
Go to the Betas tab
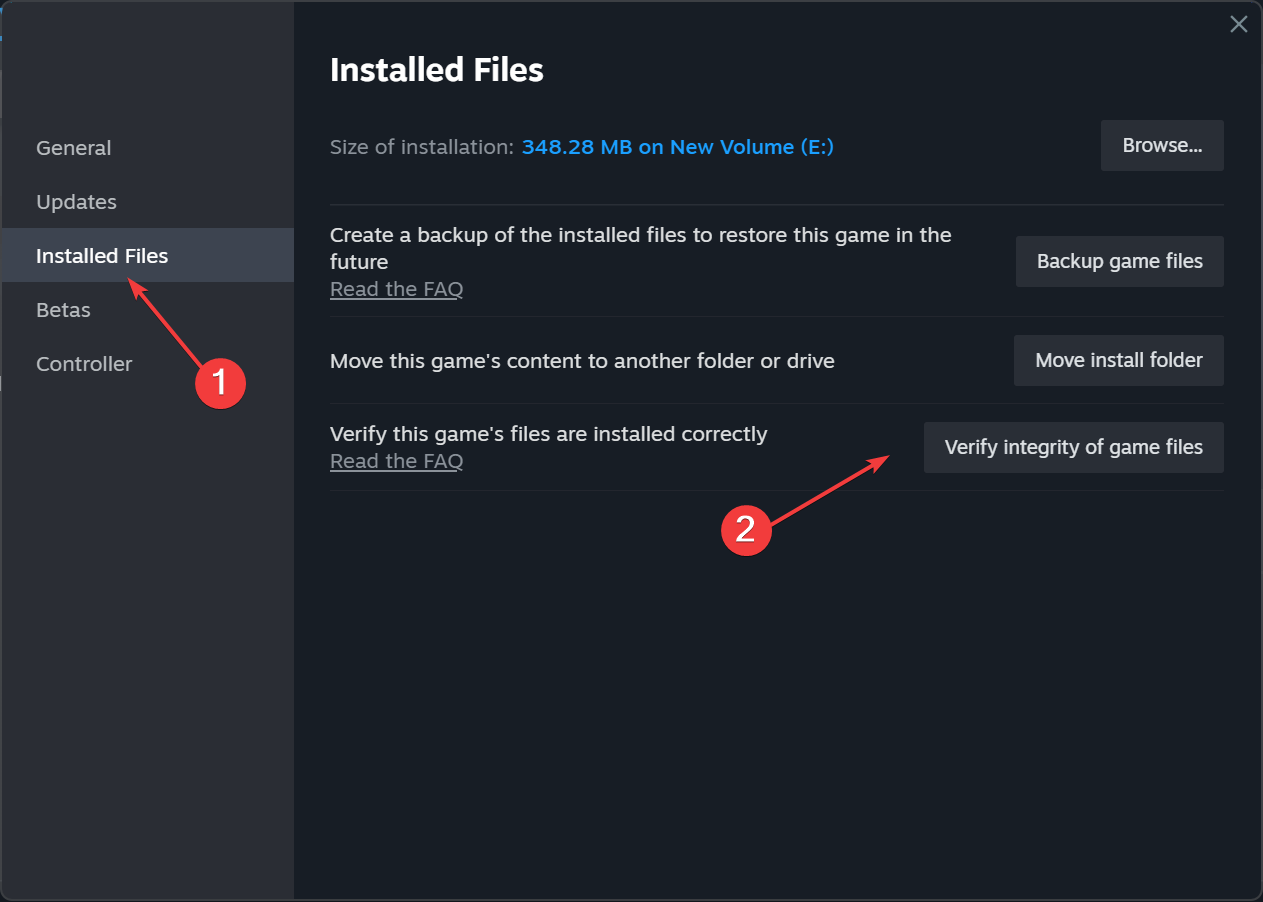(64, 310)
